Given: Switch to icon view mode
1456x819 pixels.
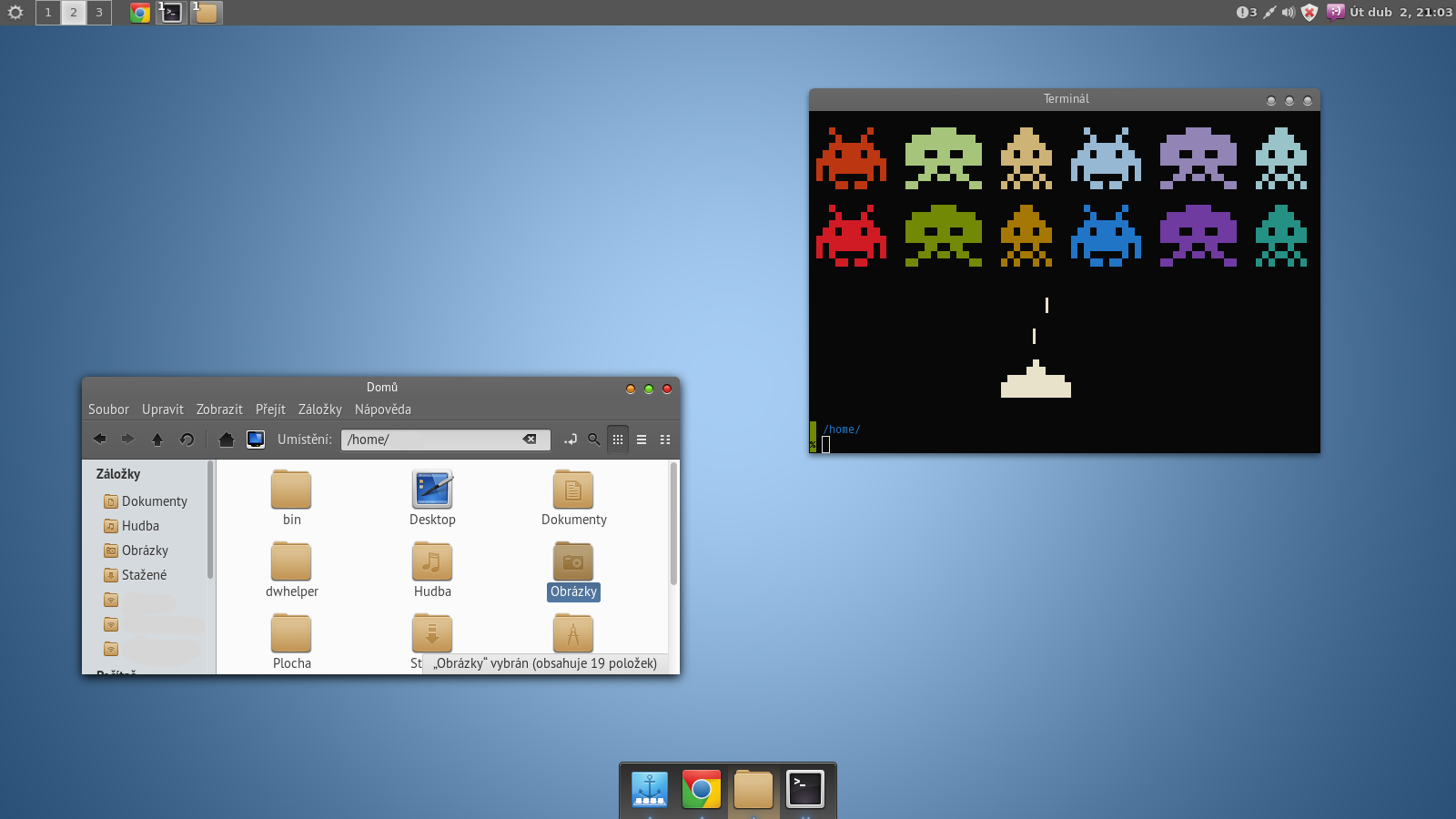Looking at the screenshot, I should (x=618, y=440).
